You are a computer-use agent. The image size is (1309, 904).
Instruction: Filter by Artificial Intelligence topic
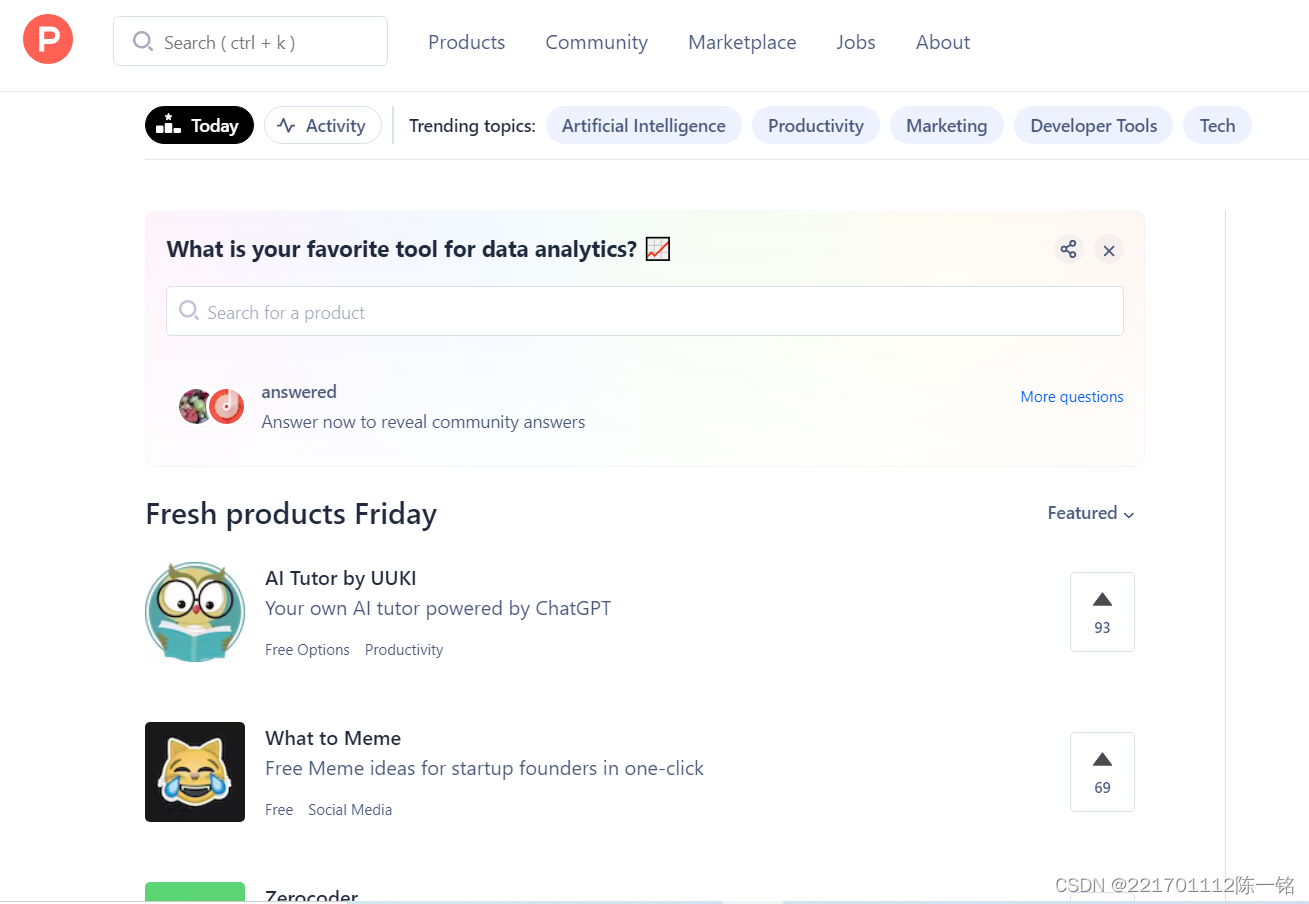[x=644, y=125]
